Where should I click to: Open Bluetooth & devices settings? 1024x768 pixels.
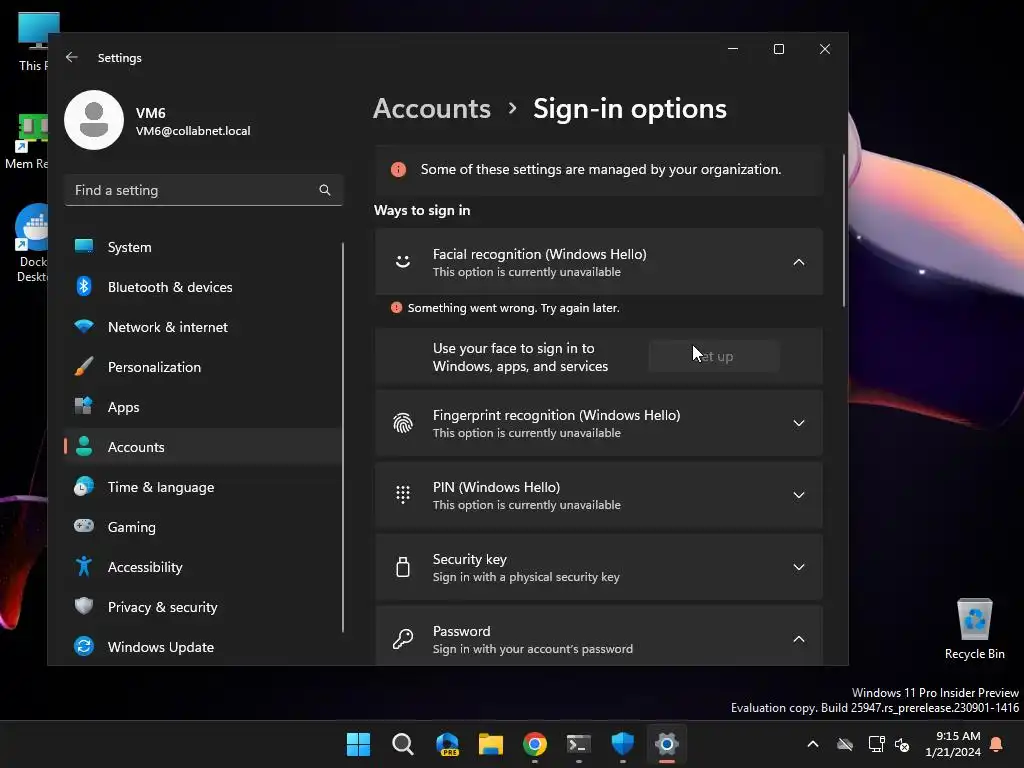(203, 287)
